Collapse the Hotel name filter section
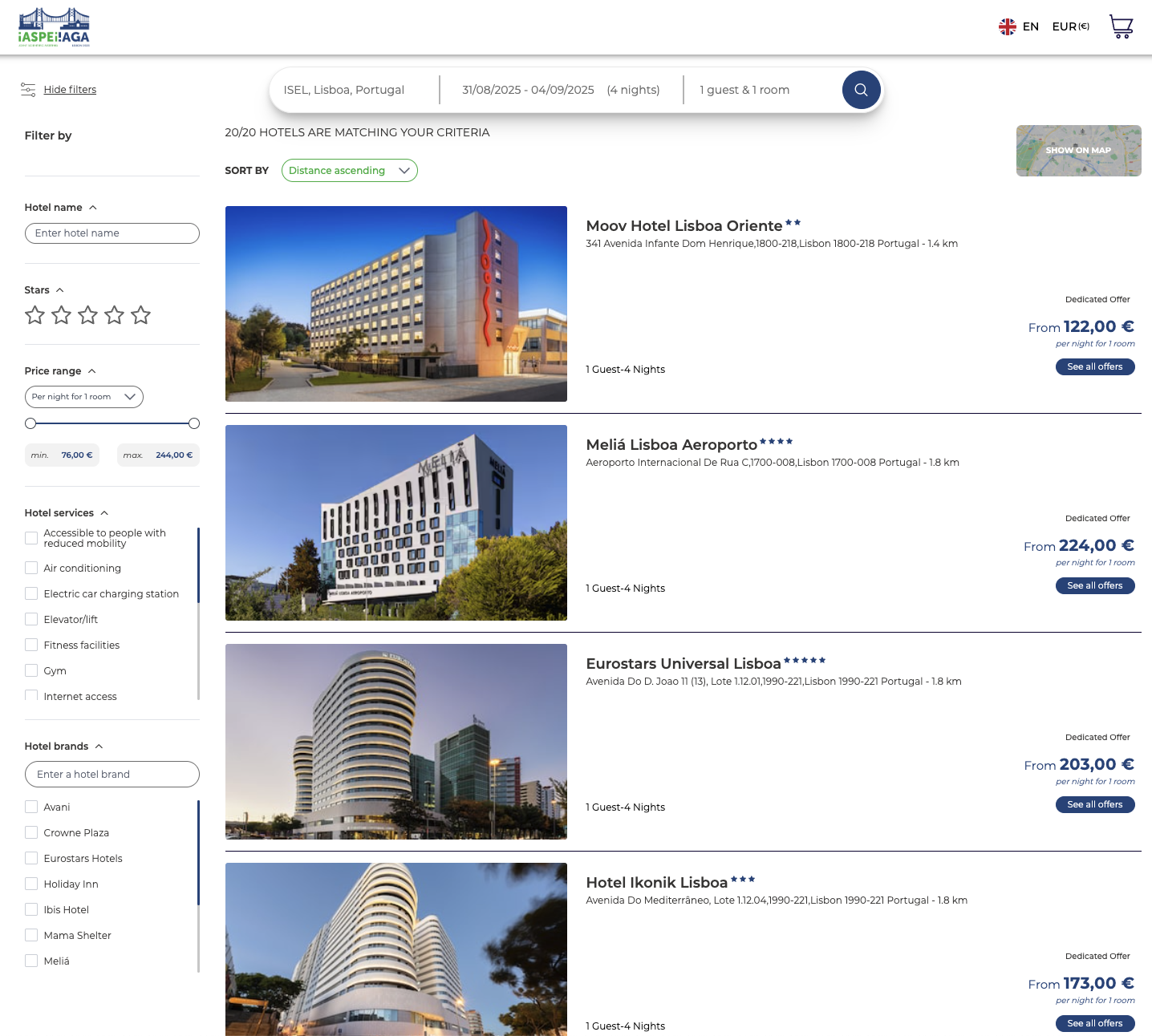 click(93, 208)
